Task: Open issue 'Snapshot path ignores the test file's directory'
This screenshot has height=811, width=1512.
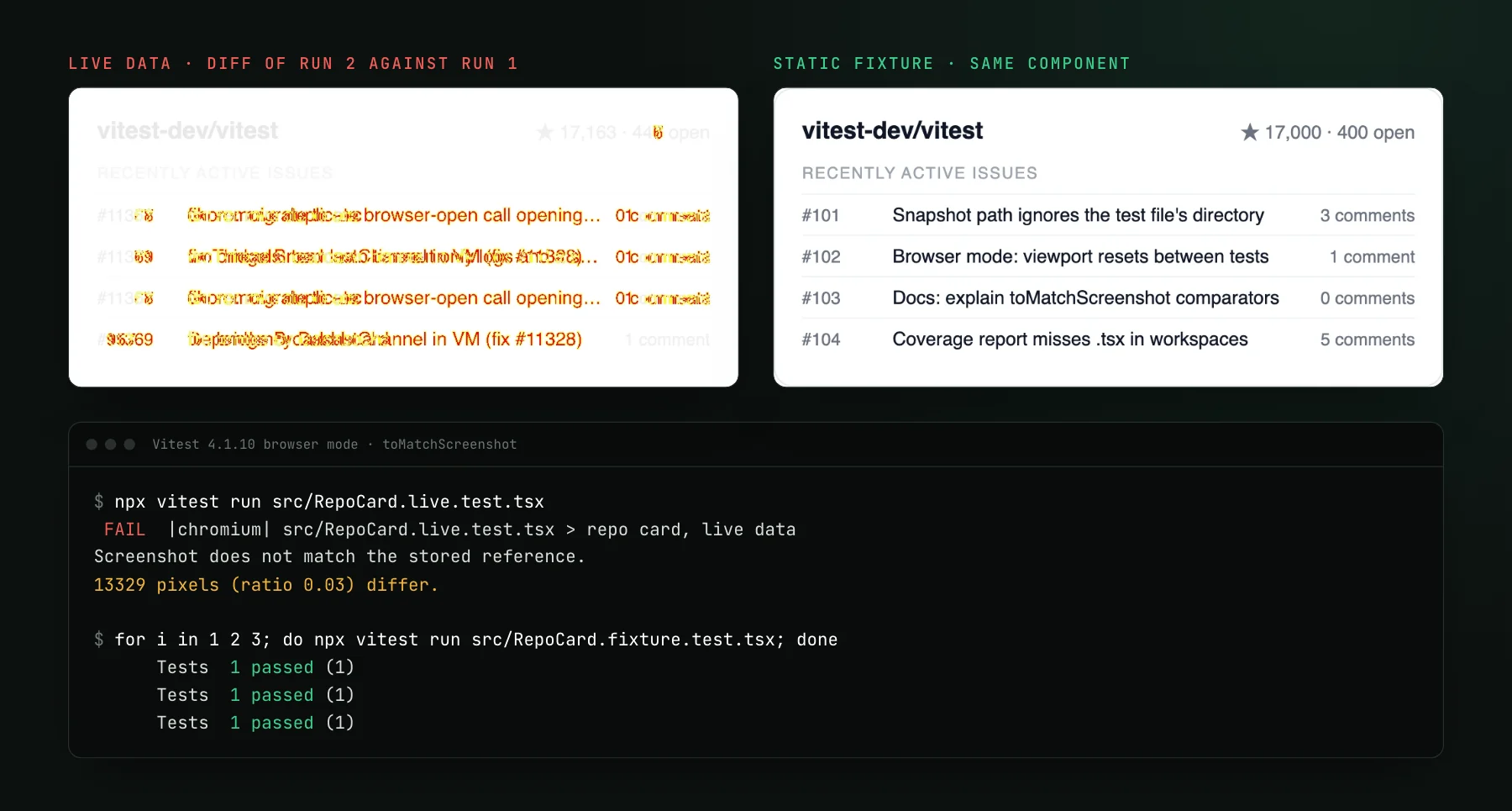Action: click(1078, 215)
